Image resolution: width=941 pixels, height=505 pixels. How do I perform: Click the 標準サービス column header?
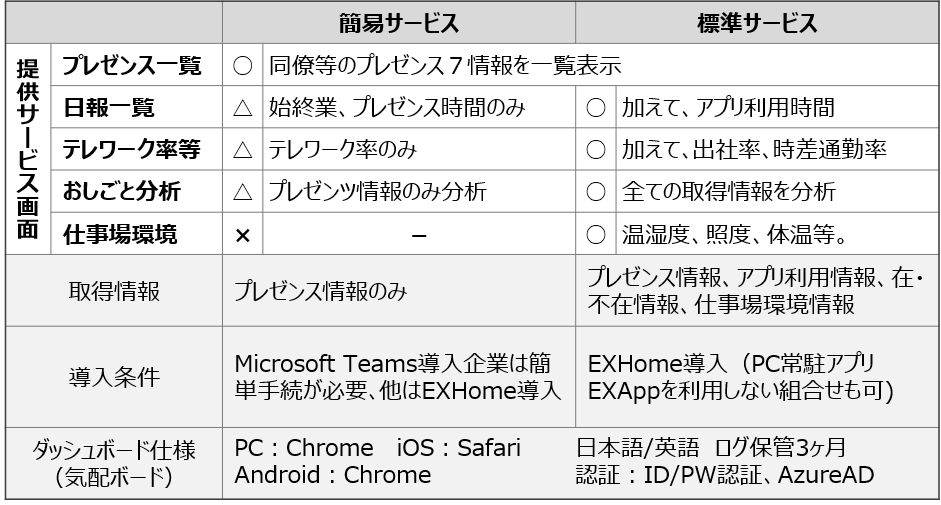pyautogui.click(x=757, y=23)
